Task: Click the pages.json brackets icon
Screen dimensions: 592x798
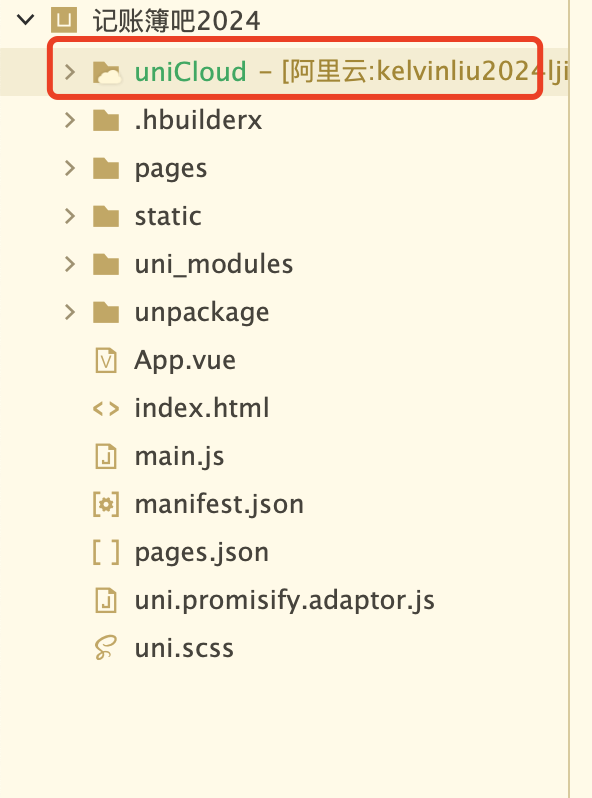Action: click(106, 553)
